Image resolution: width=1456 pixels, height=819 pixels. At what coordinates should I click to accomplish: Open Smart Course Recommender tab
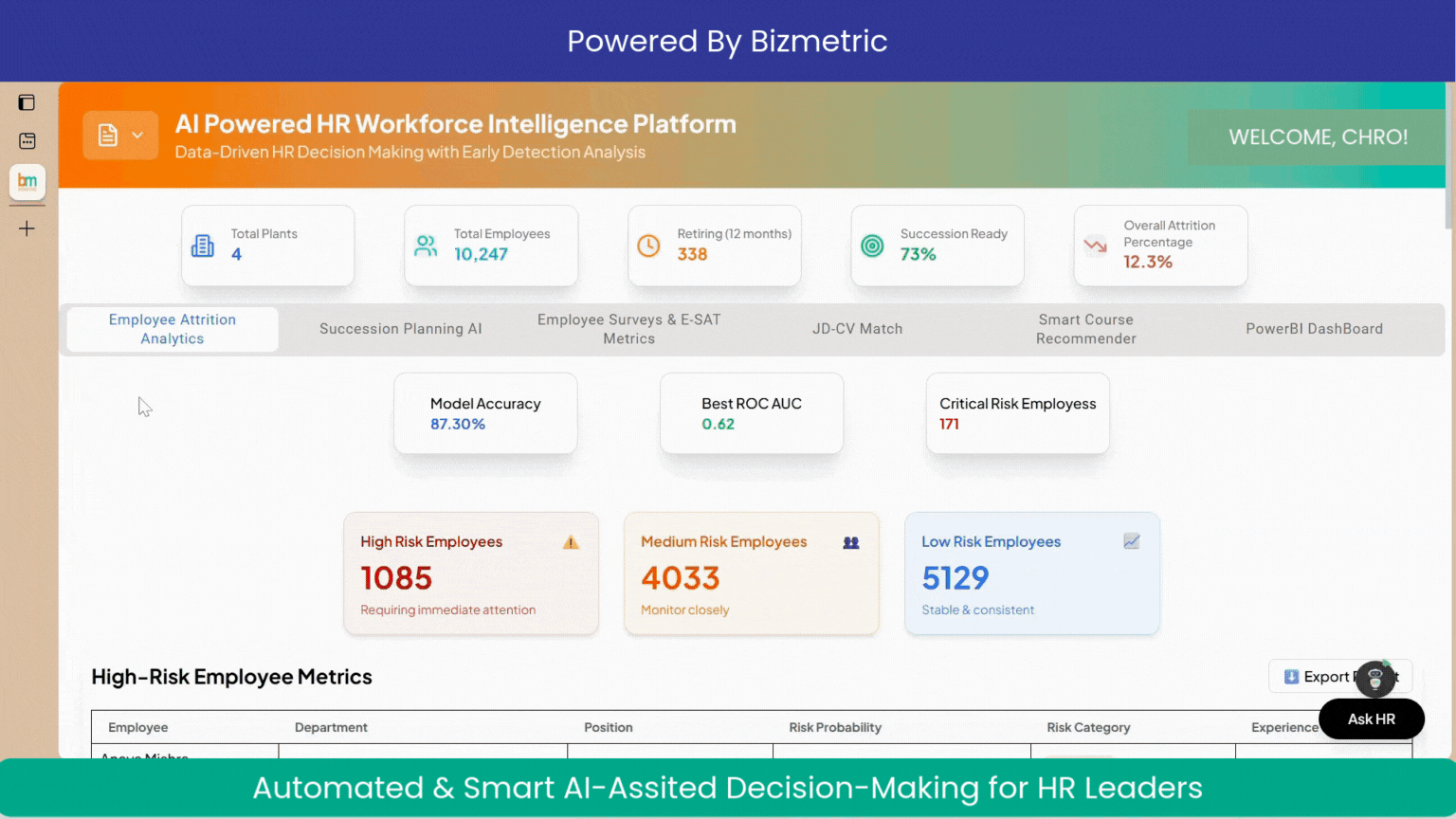click(x=1085, y=329)
